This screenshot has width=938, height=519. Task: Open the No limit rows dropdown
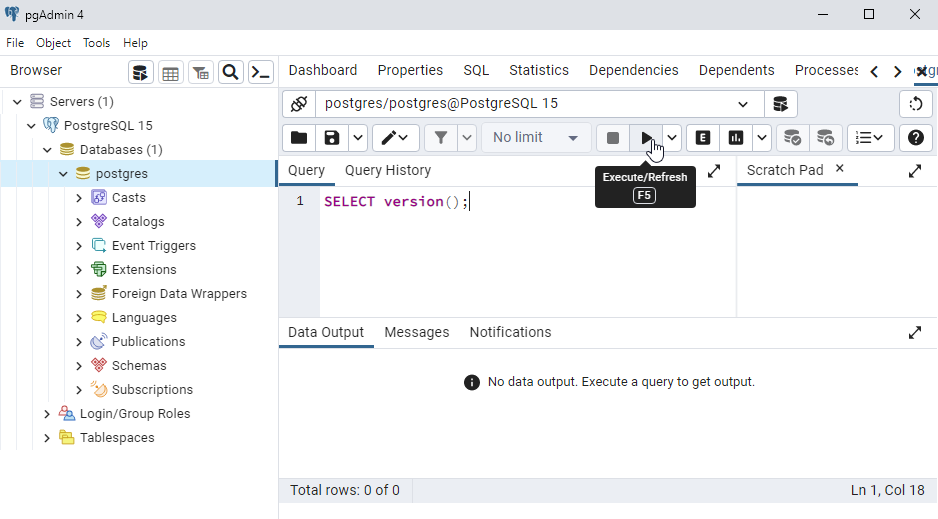pos(535,138)
